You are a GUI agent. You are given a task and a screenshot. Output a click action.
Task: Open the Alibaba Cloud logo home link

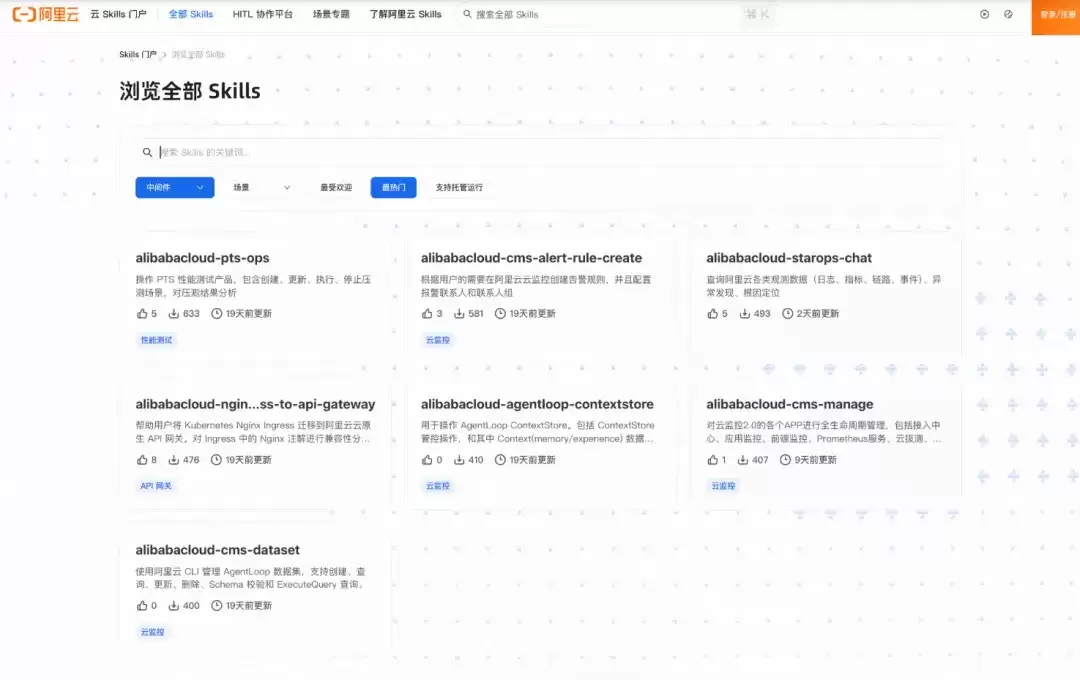[45, 14]
